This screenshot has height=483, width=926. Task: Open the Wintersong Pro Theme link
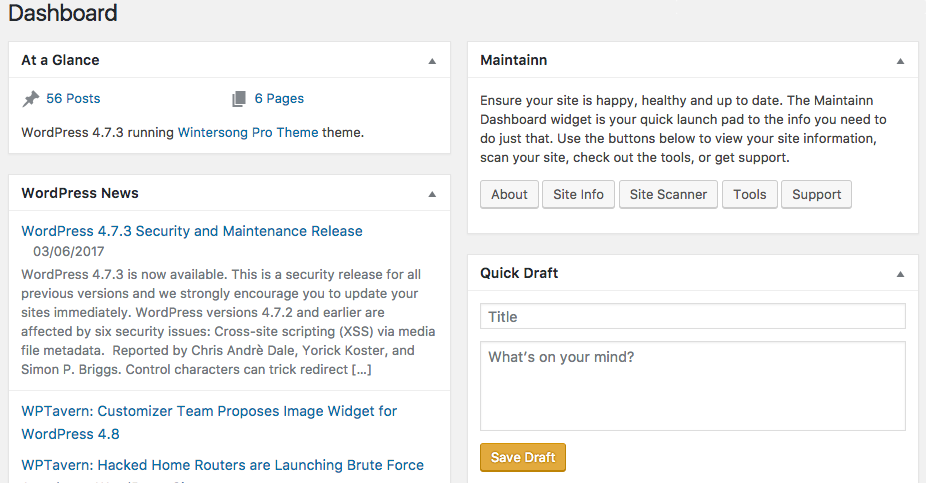tap(248, 132)
